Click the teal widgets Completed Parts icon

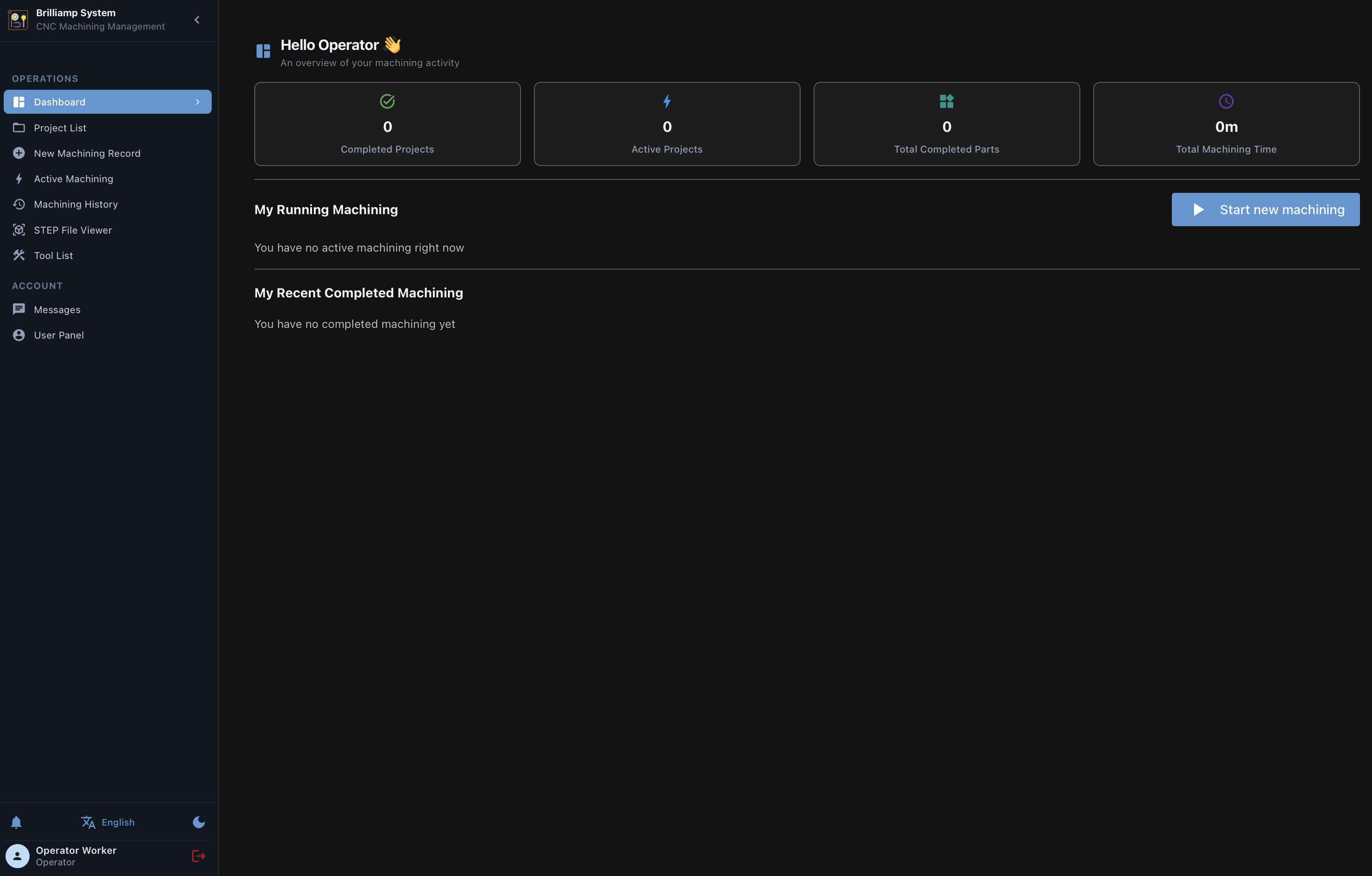(x=946, y=101)
